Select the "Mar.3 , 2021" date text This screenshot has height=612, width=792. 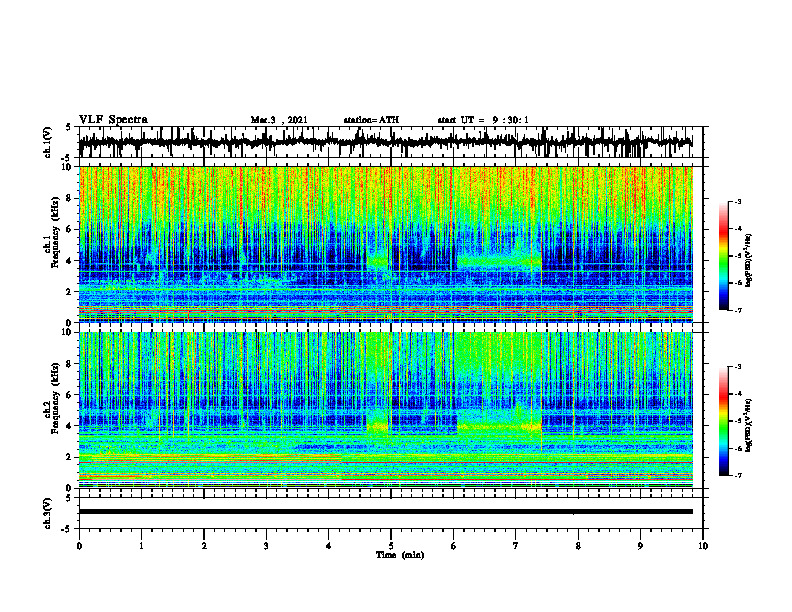[279, 120]
